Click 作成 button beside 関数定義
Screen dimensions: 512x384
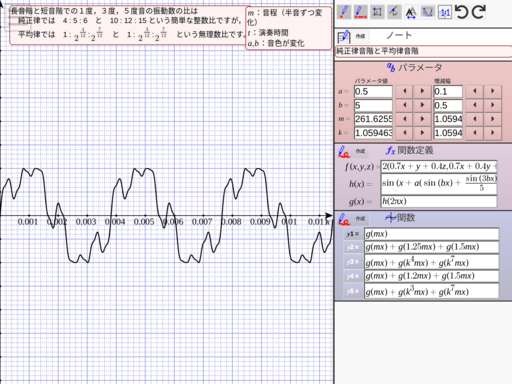point(360,151)
